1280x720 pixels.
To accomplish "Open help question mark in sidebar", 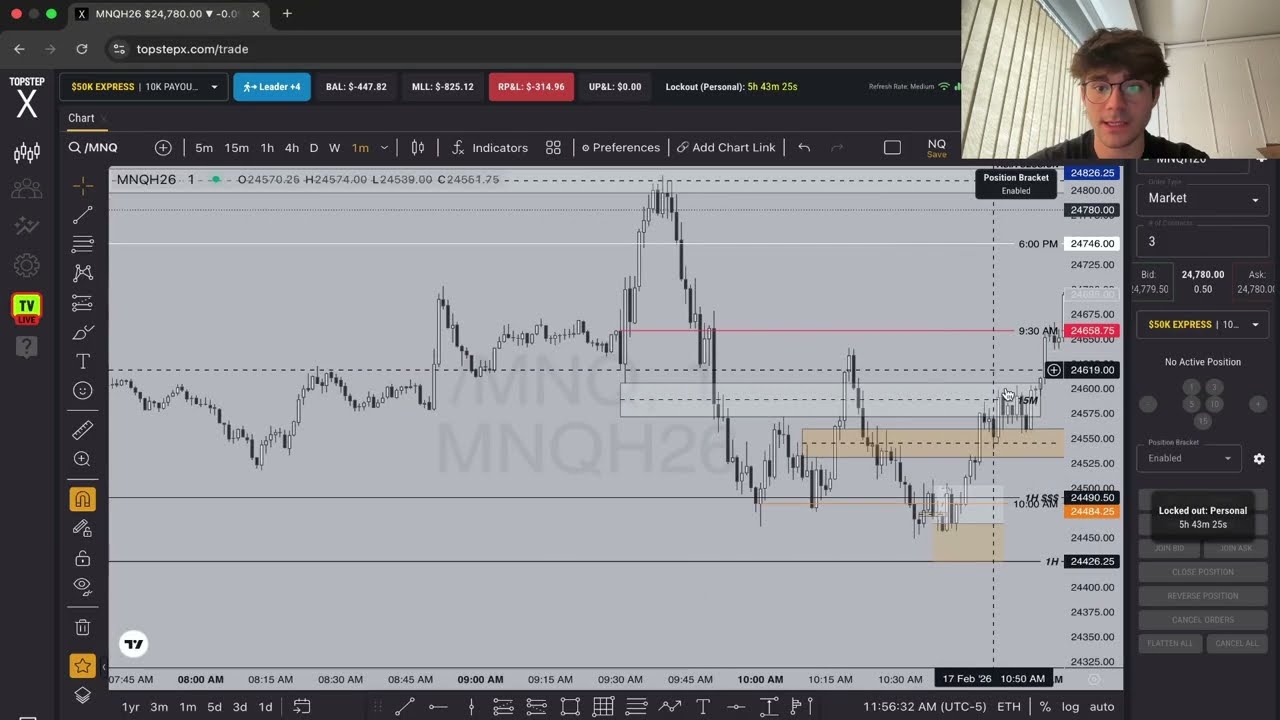I will point(27,346).
